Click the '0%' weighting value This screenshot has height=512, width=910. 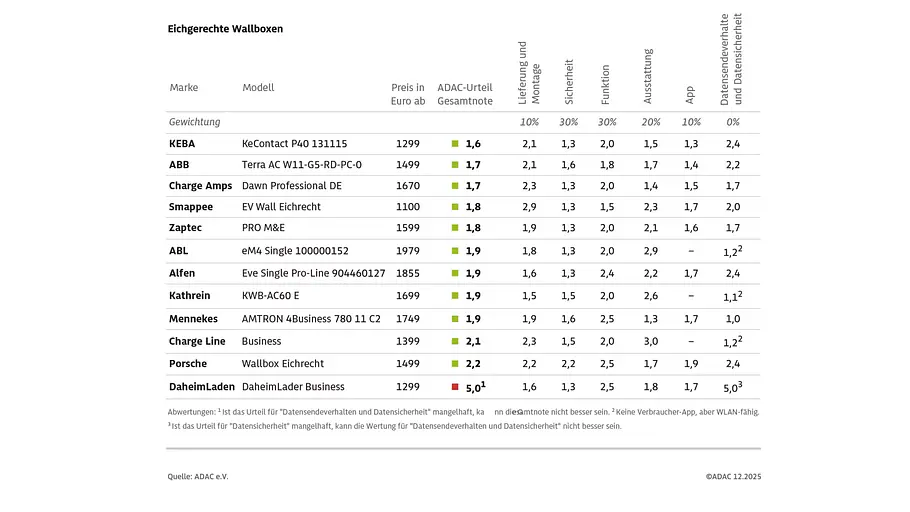[x=733, y=122]
